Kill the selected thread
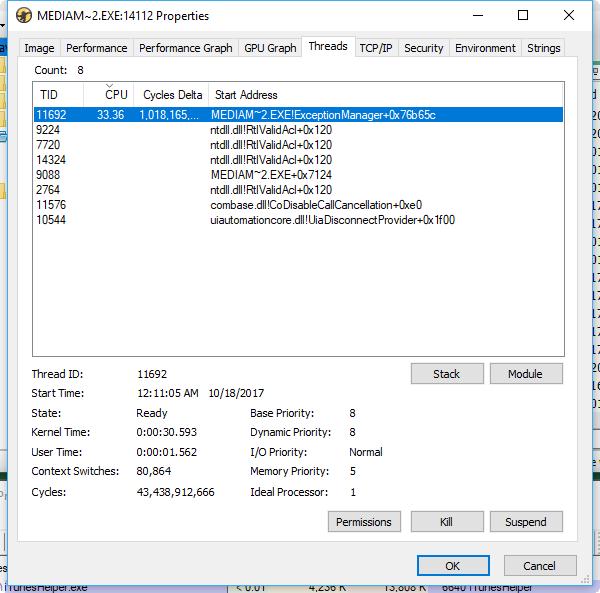This screenshot has width=600, height=593. pyautogui.click(x=446, y=522)
